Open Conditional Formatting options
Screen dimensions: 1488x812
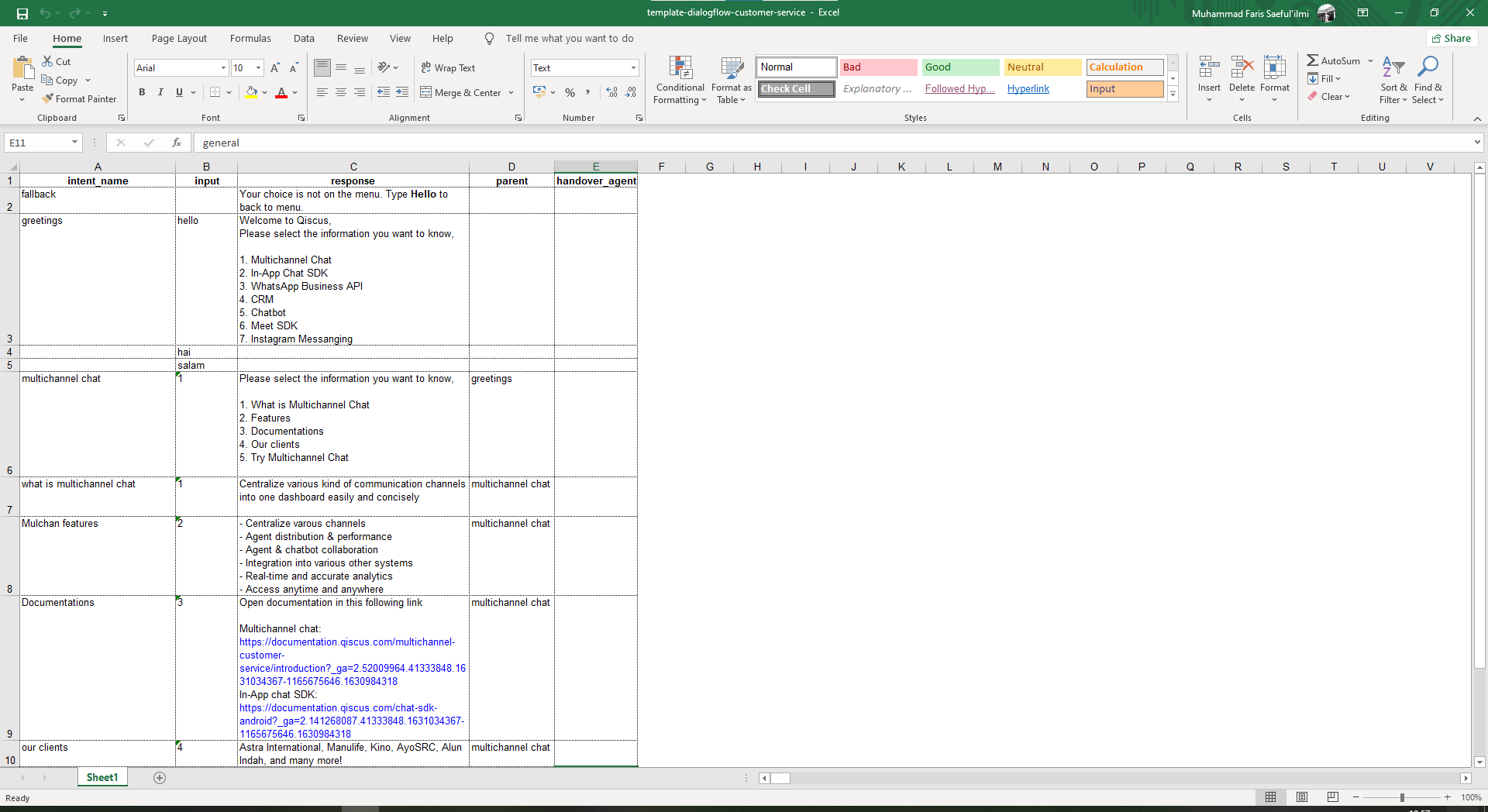(680, 80)
